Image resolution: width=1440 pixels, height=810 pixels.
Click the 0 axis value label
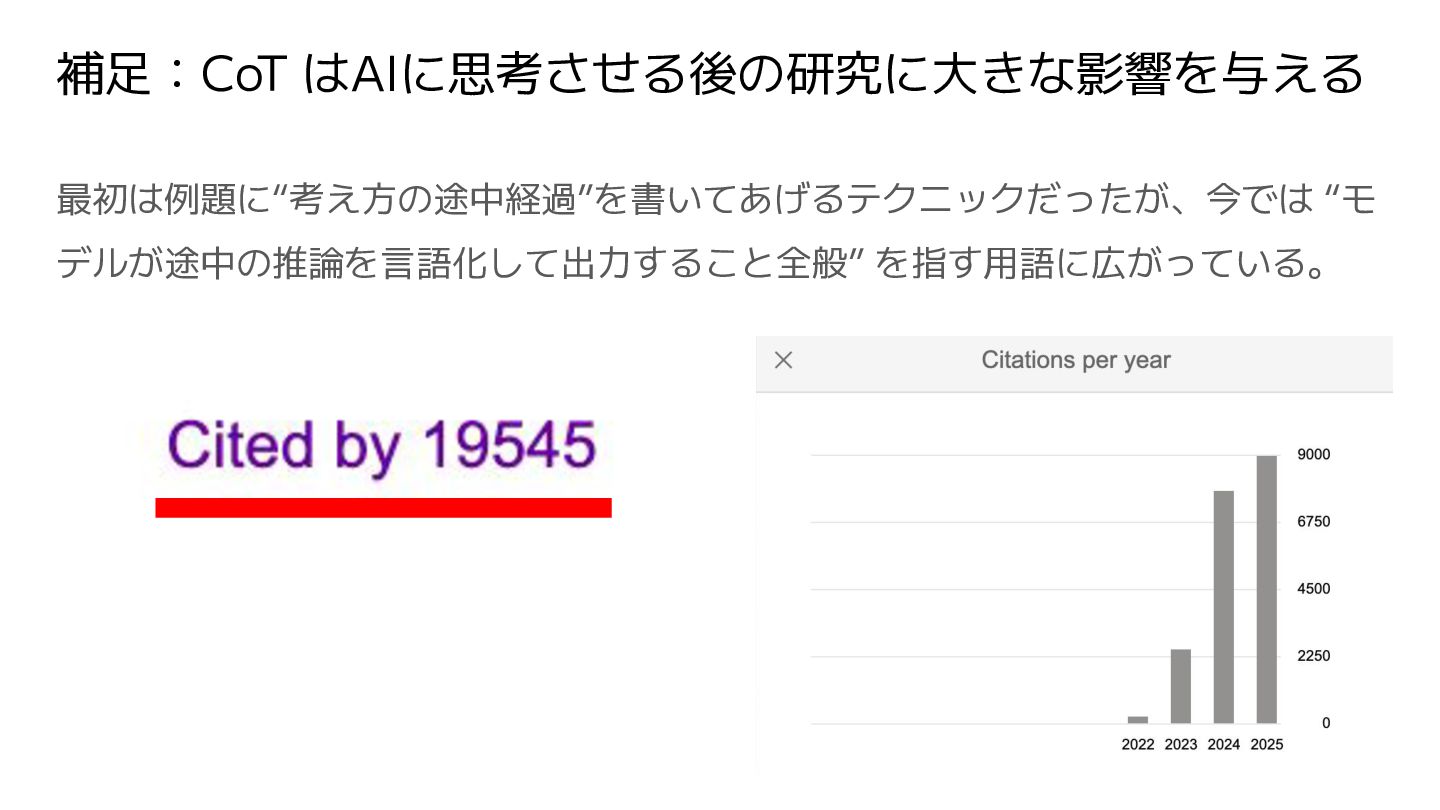[x=1326, y=723]
